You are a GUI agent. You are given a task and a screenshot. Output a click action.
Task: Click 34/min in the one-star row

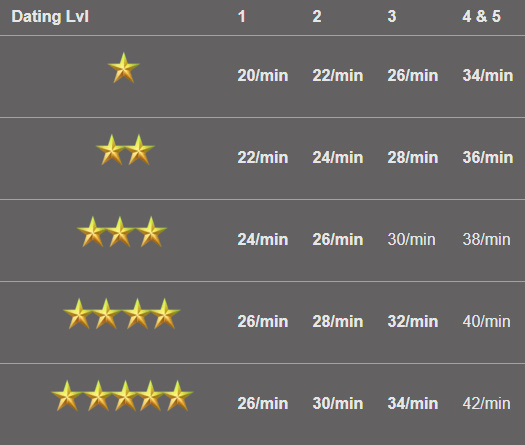[x=488, y=75]
